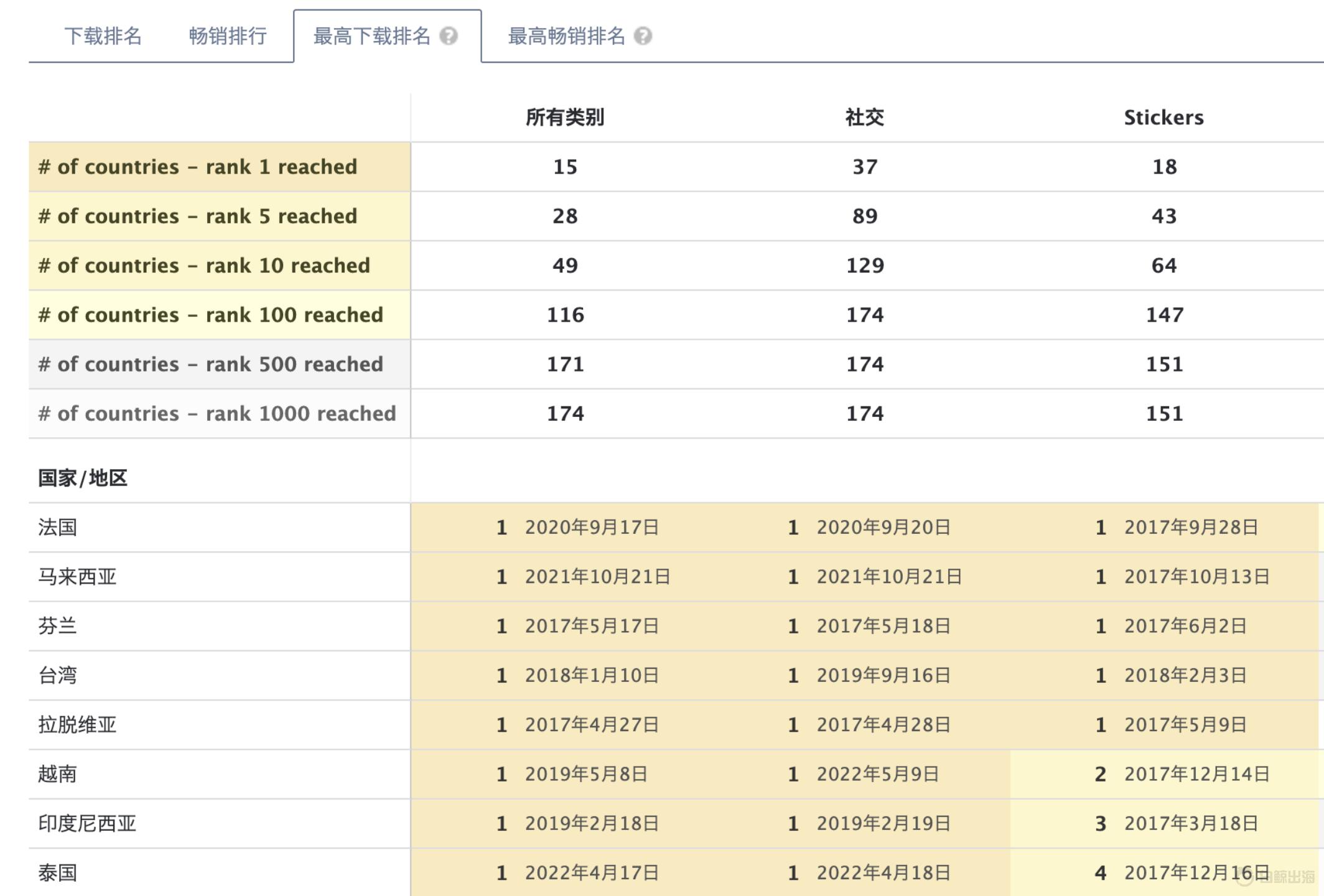Click the 所有类别 column header
The width and height of the screenshot is (1324, 896).
[x=565, y=118]
